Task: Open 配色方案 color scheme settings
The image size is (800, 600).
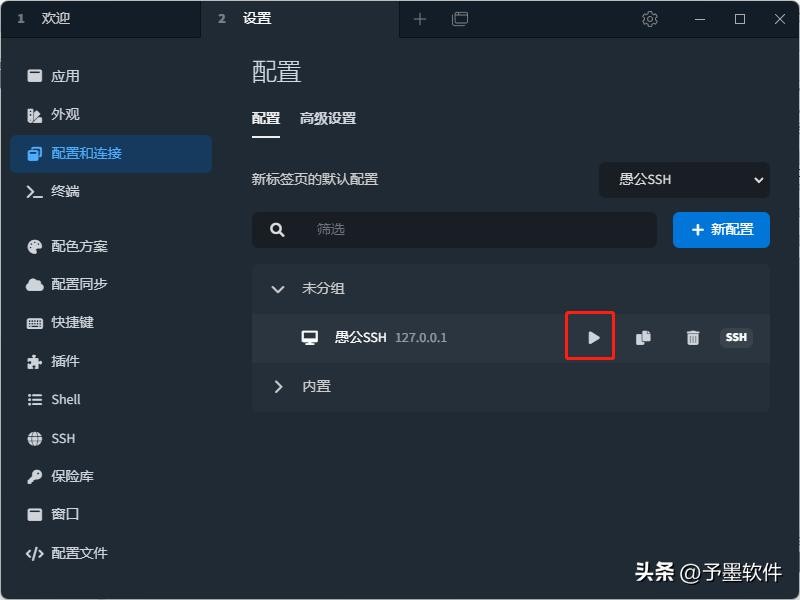Action: 79,246
